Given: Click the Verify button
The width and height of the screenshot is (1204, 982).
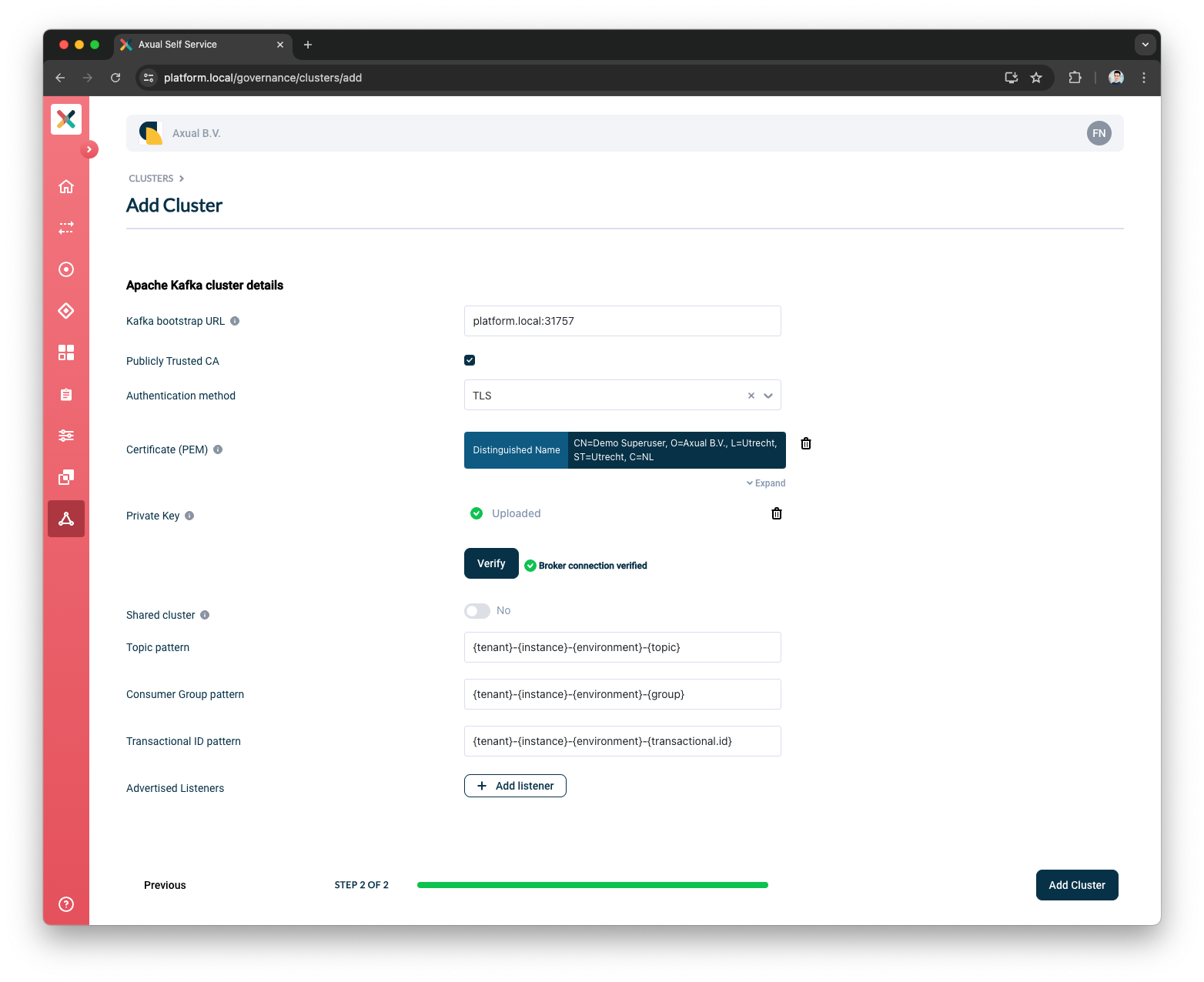Looking at the screenshot, I should tap(491, 563).
